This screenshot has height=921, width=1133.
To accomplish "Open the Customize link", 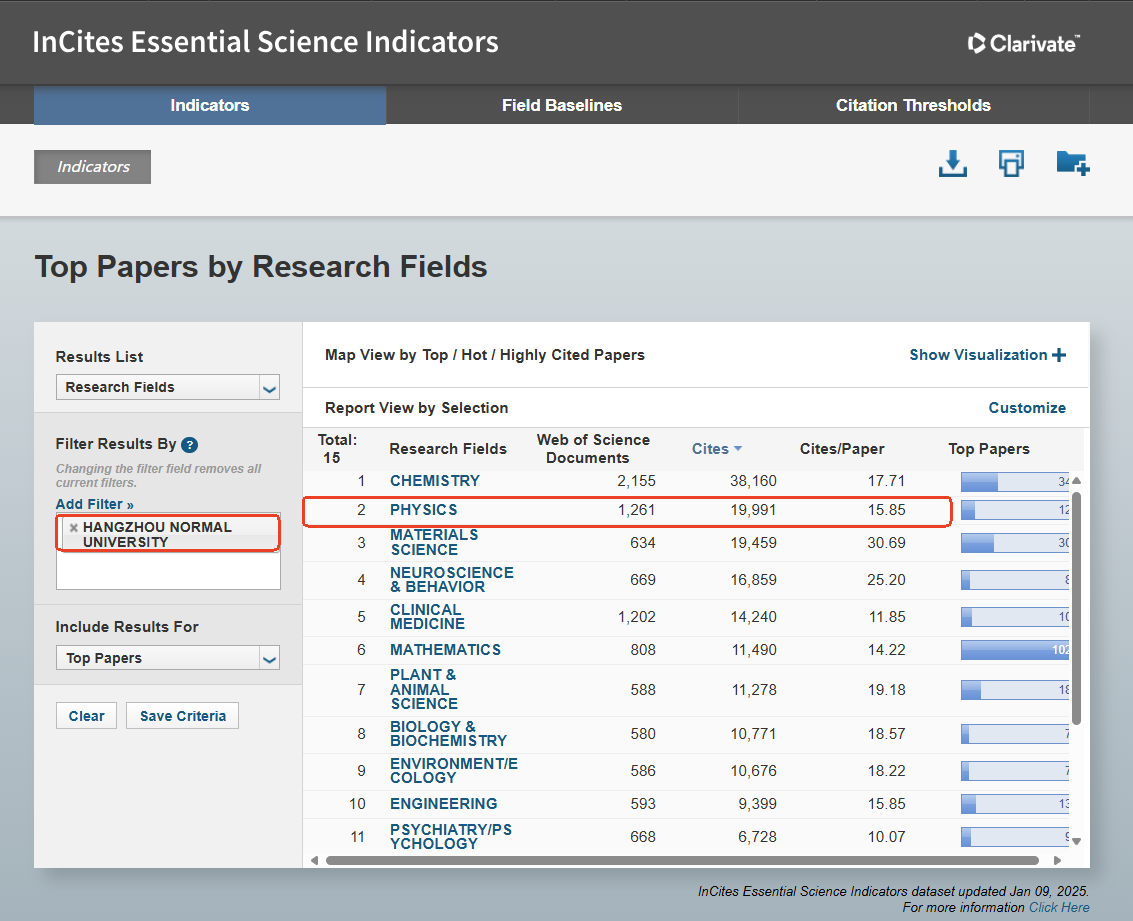I will click(1026, 408).
